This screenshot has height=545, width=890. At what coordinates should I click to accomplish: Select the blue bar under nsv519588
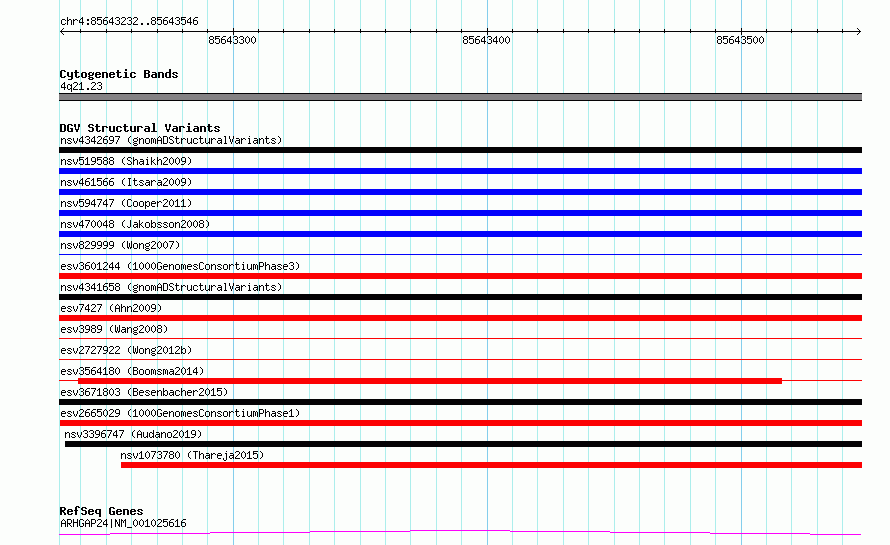point(460,171)
